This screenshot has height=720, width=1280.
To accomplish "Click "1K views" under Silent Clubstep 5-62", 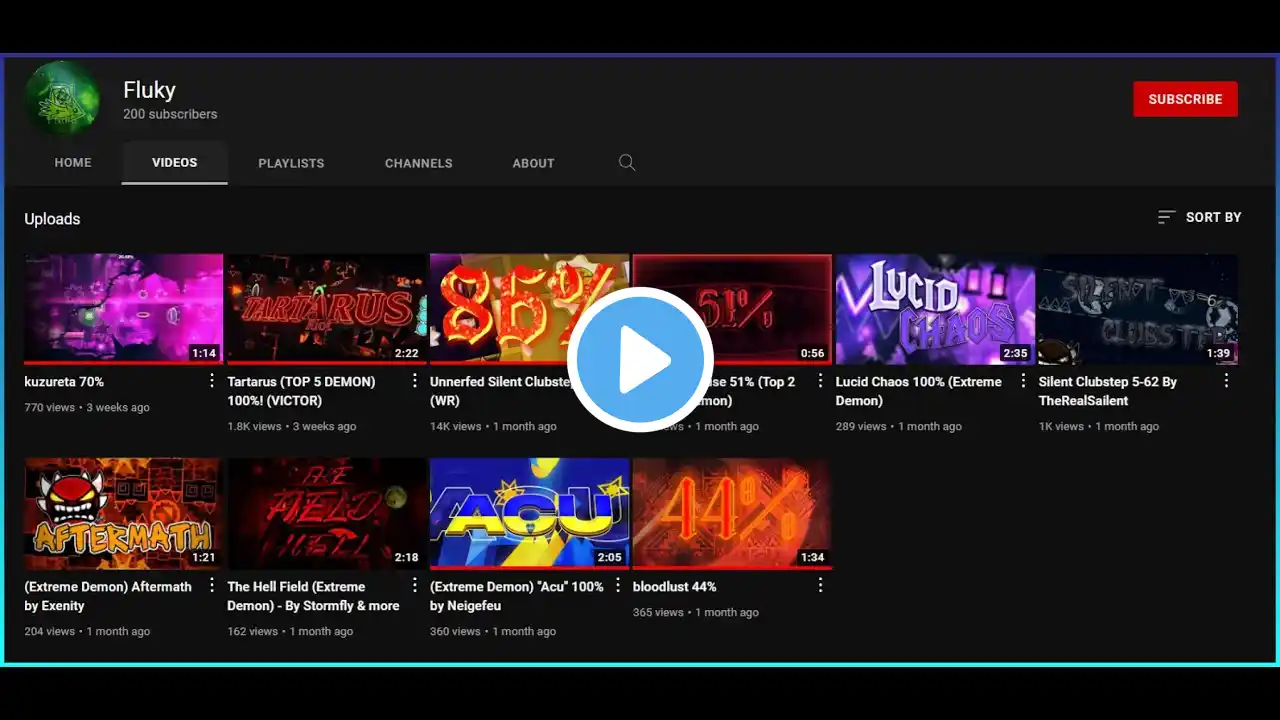I will click(x=1061, y=426).
